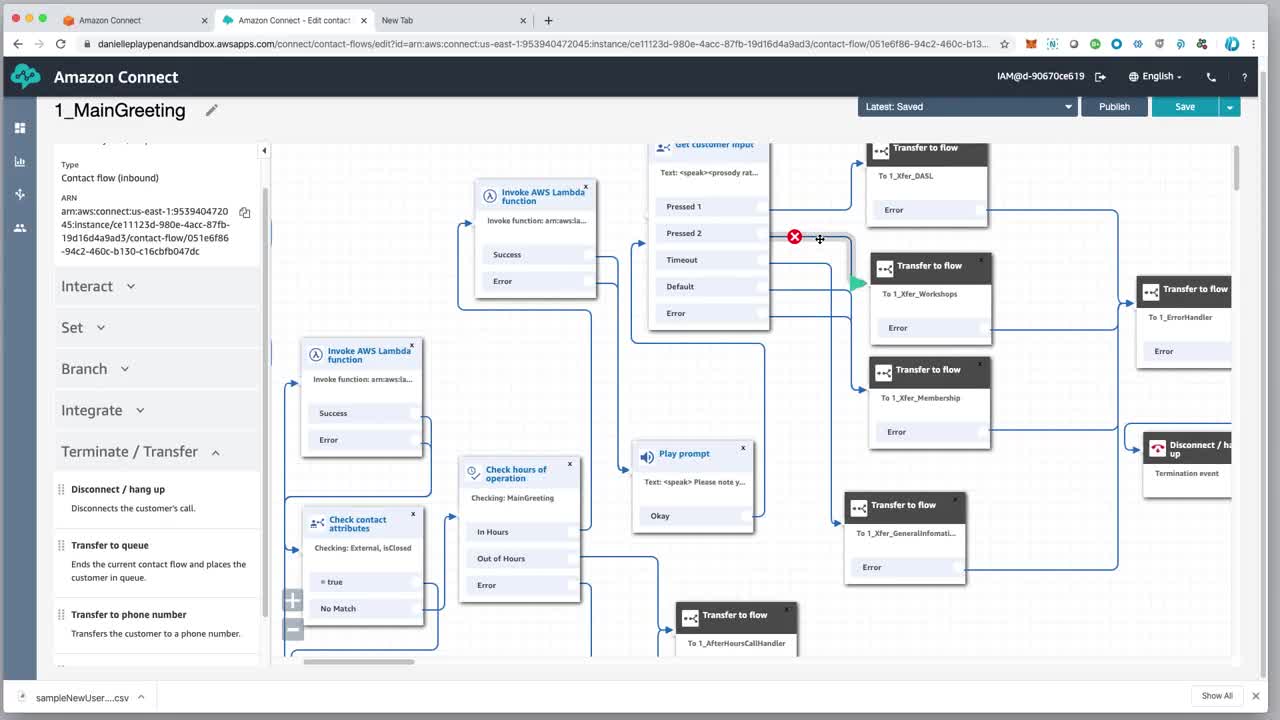Close the downloads bar
1280x720 pixels.
coord(1256,696)
